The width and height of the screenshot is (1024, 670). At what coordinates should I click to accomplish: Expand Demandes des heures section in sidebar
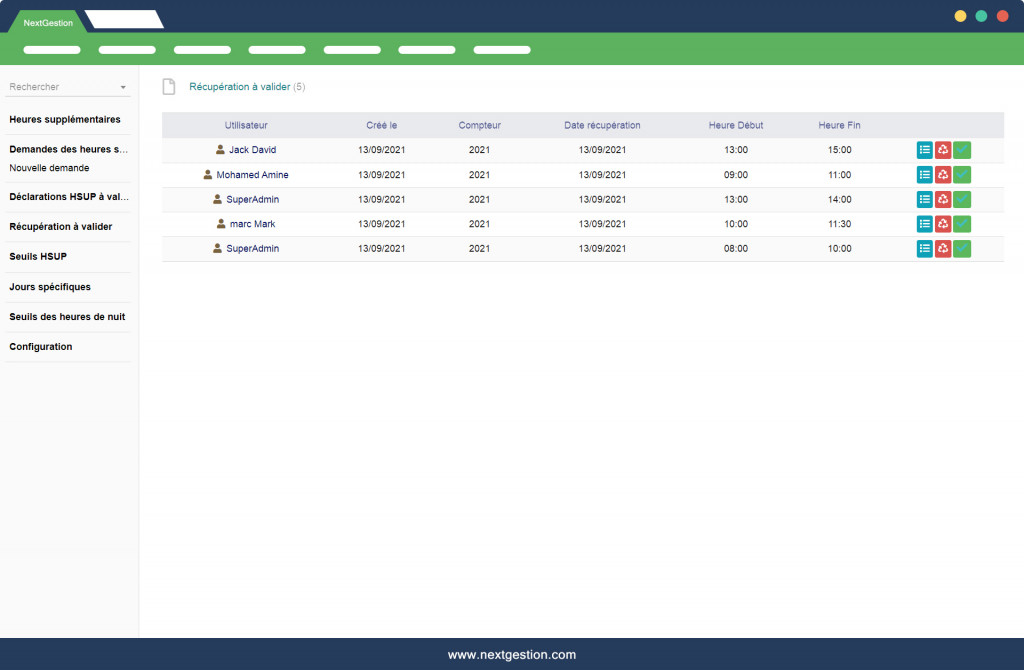[x=69, y=149]
